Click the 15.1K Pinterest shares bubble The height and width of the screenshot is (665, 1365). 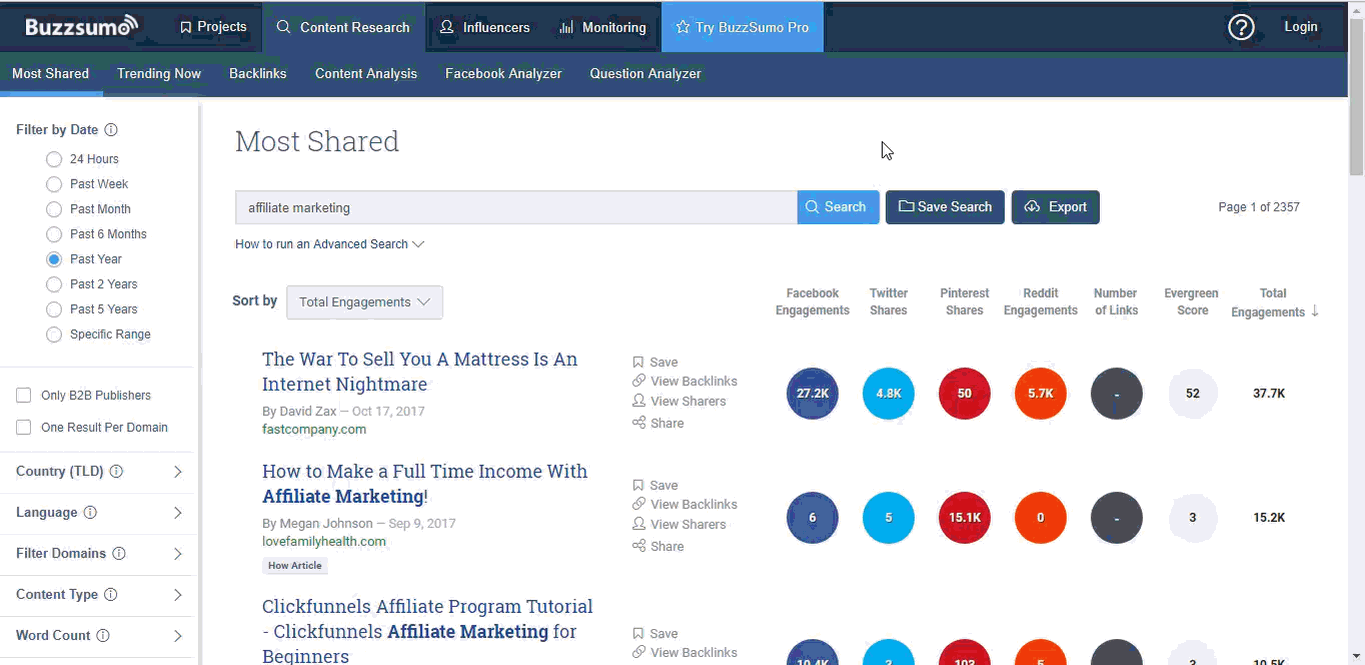[x=964, y=517]
